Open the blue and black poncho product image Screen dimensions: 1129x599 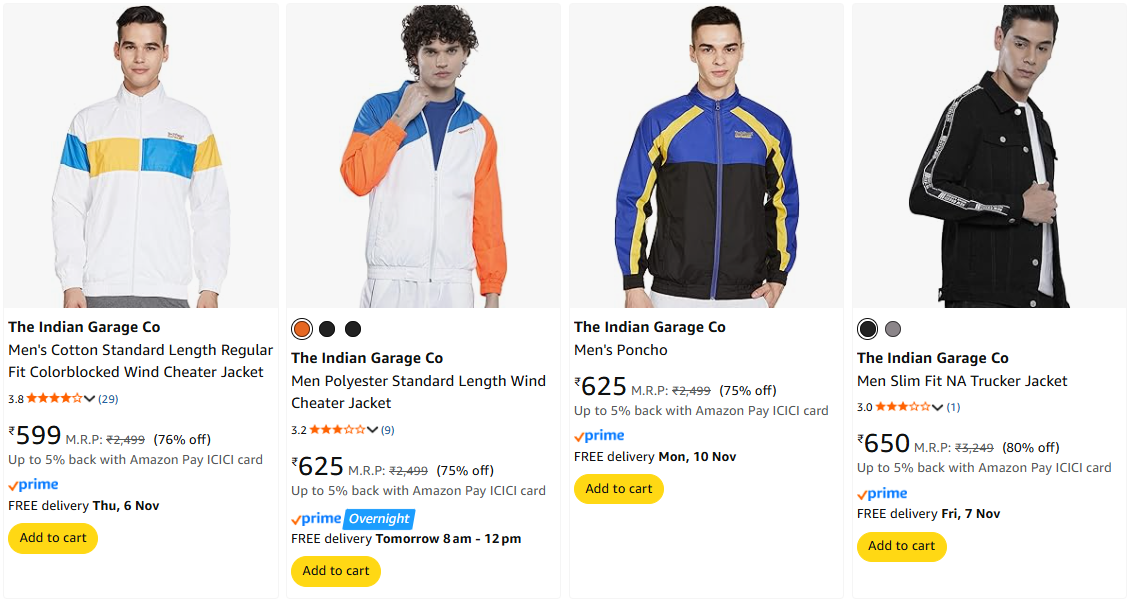706,156
